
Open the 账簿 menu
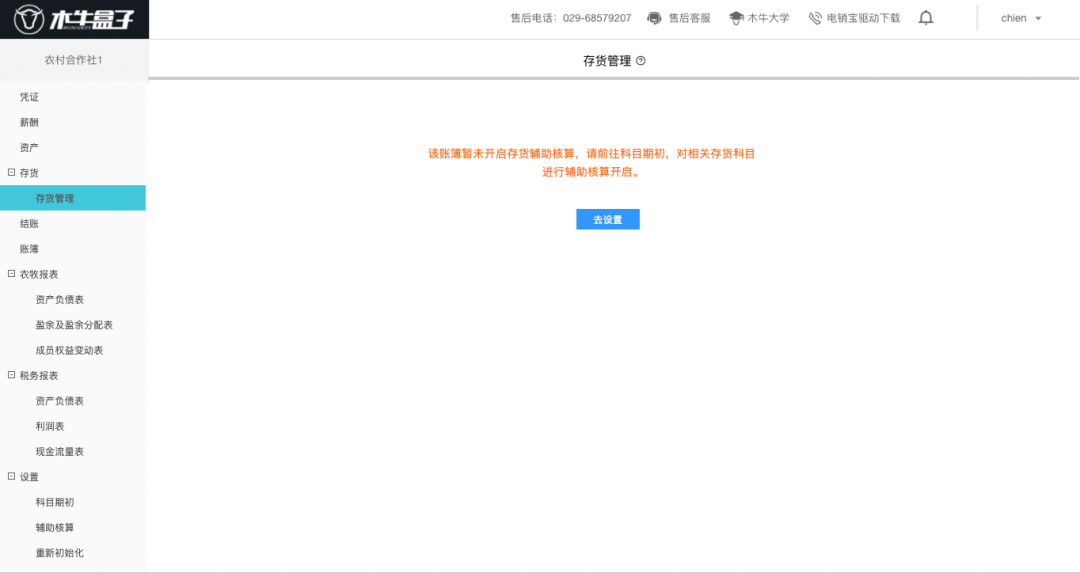pos(29,249)
